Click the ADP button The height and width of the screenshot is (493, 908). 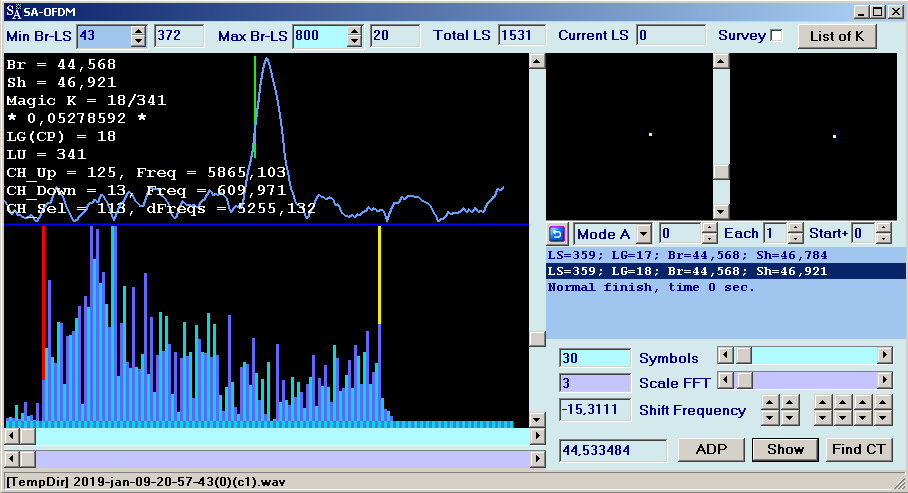click(x=711, y=450)
